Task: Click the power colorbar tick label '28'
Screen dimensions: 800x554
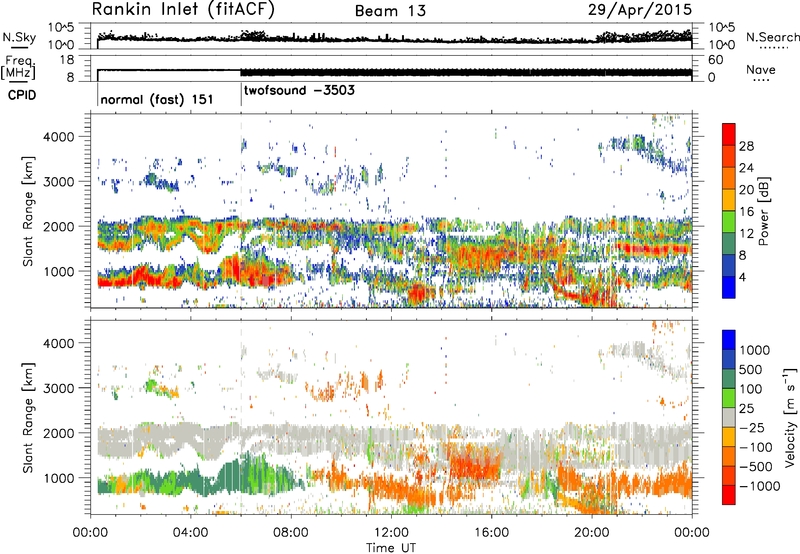Action: (x=746, y=146)
